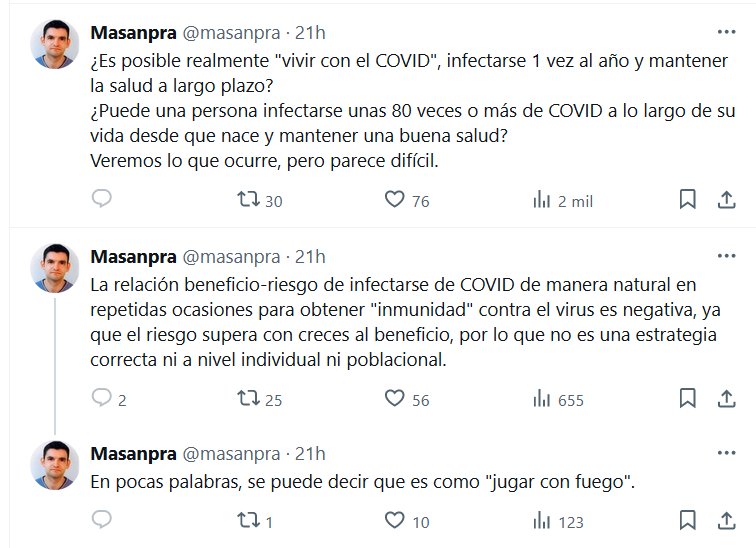Share the first tweet about COVID
Image resolution: width=756 pixels, height=548 pixels.
coord(726,200)
